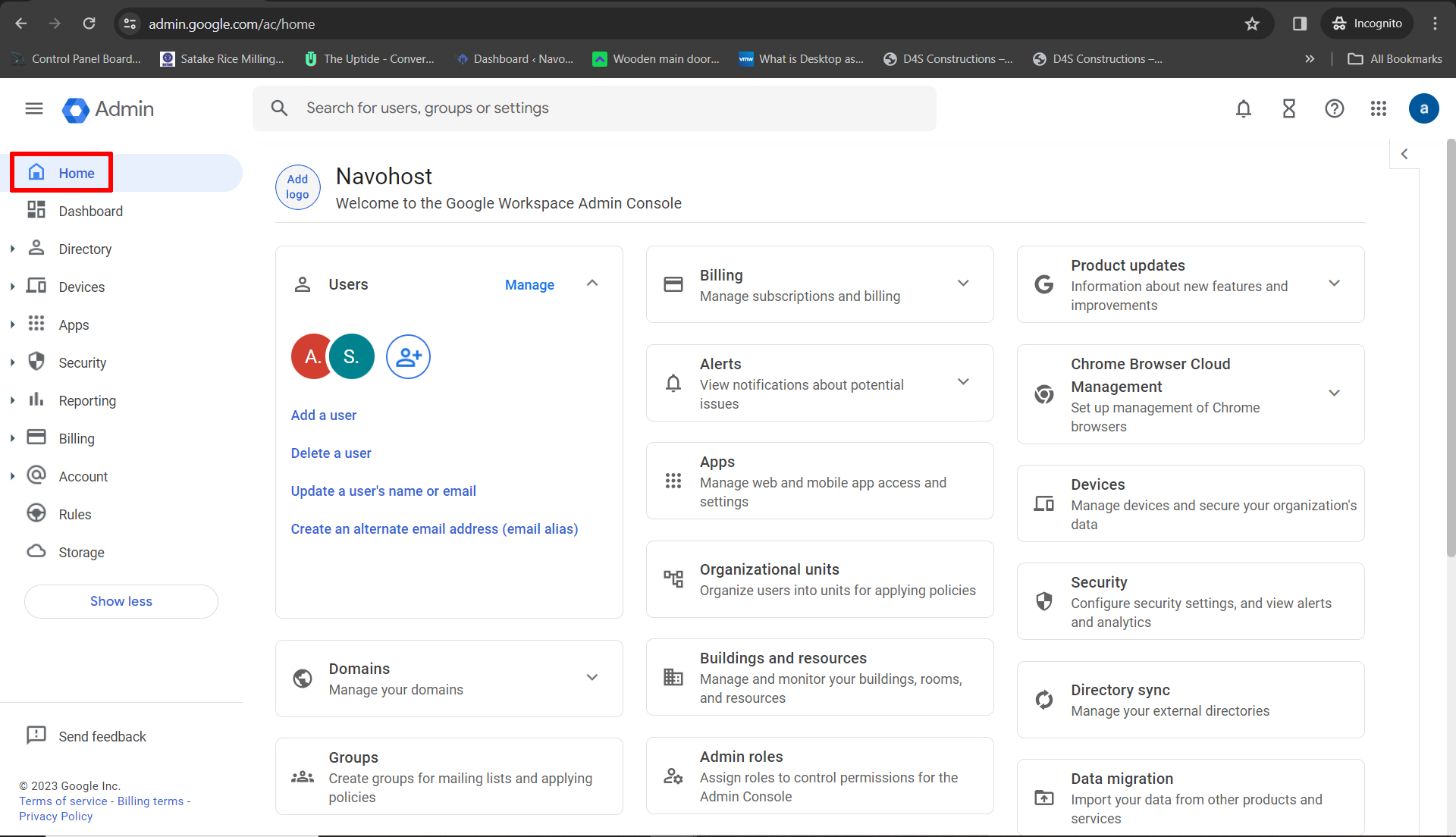
Task: Click Create an alternate email address link
Action: pos(435,529)
